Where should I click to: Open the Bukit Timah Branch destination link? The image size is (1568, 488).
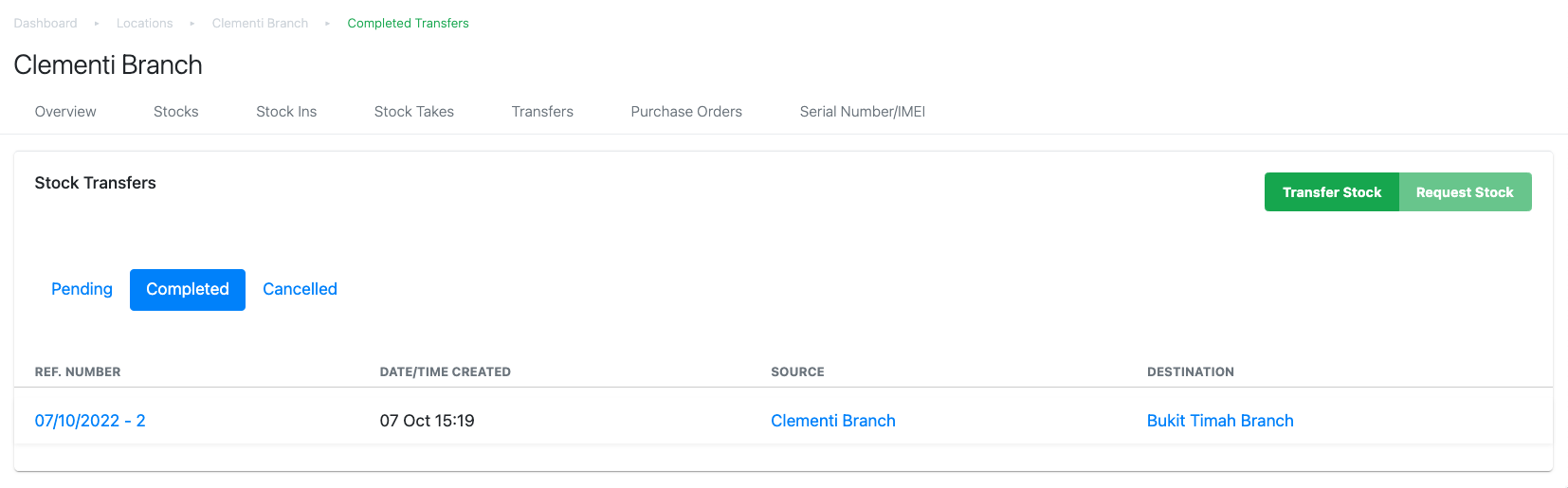[x=1220, y=421]
